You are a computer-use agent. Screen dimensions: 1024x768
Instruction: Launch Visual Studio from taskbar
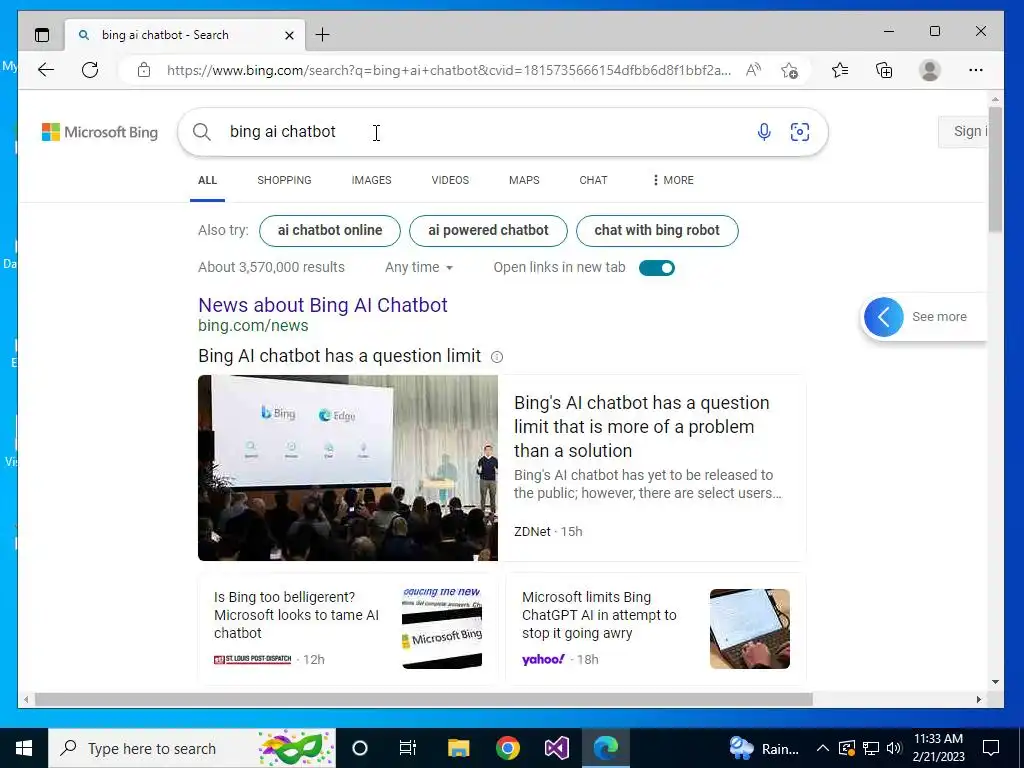click(x=556, y=748)
